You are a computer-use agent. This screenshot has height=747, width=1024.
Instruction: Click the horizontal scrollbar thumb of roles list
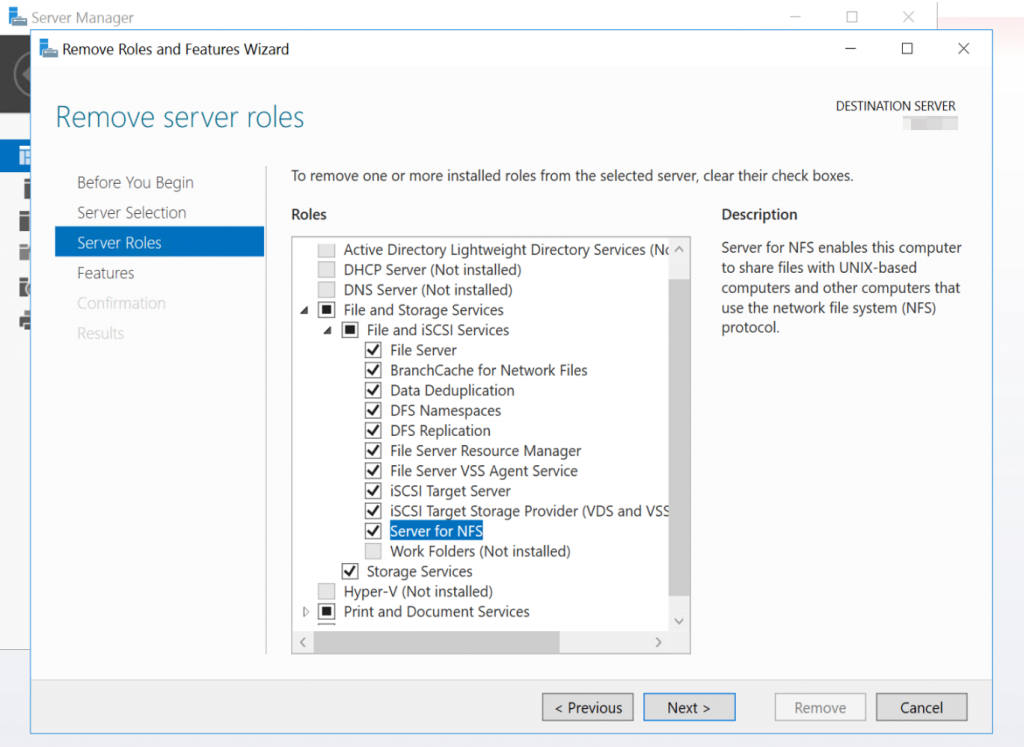(436, 642)
